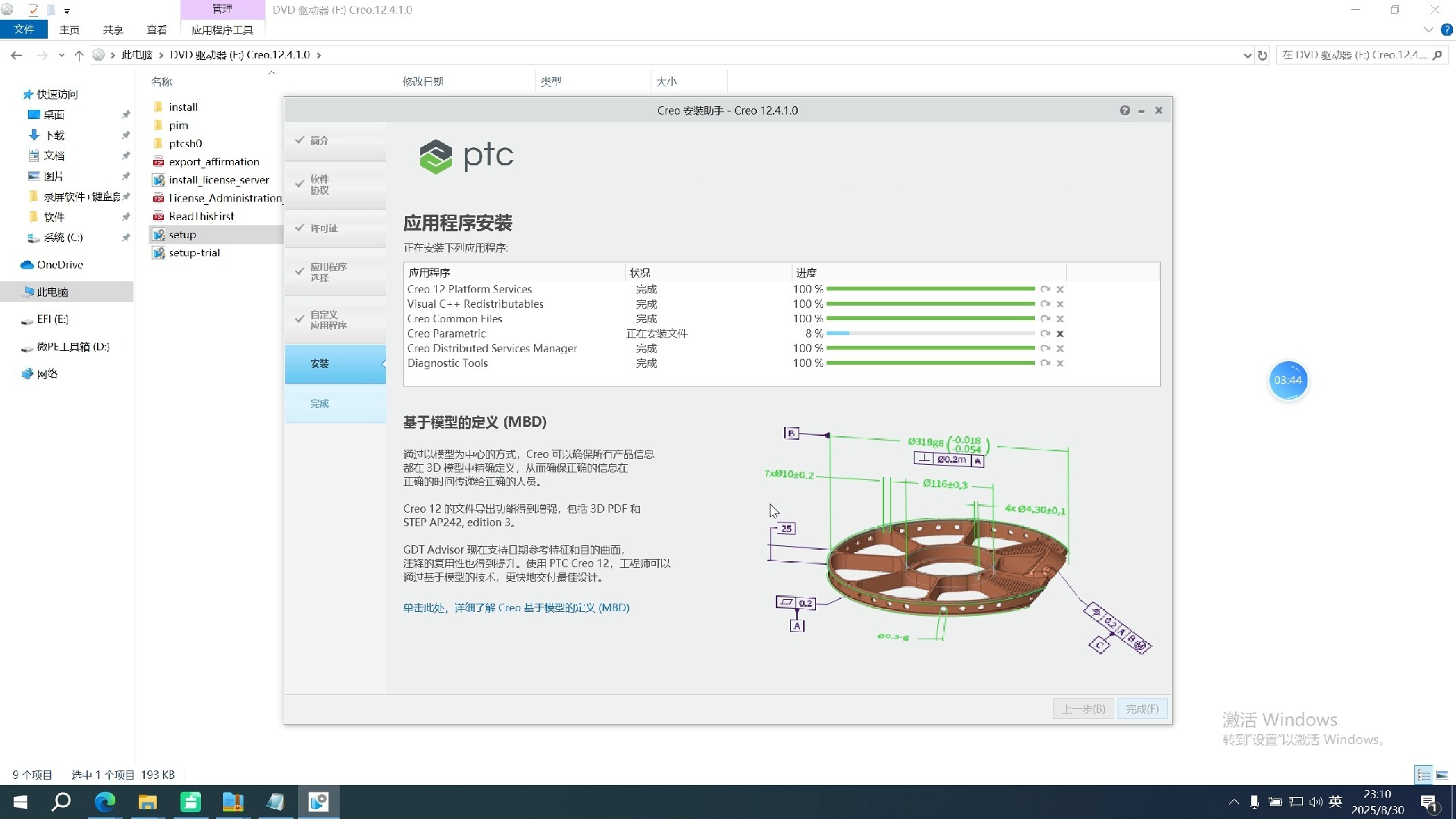This screenshot has width=1456, height=819.
Task: Open quick access toolbar customize dropdown
Action: tap(67, 11)
